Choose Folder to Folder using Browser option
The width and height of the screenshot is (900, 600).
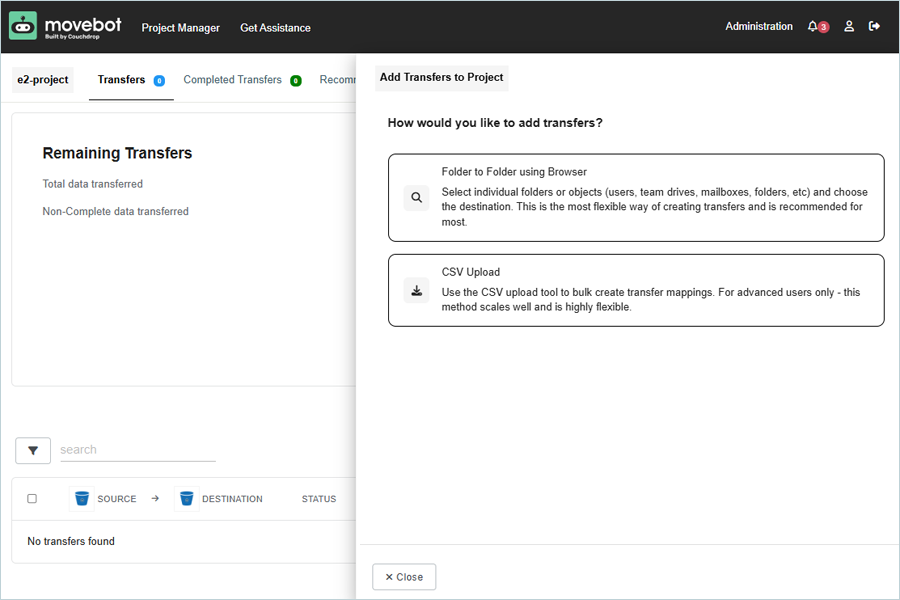coord(636,198)
